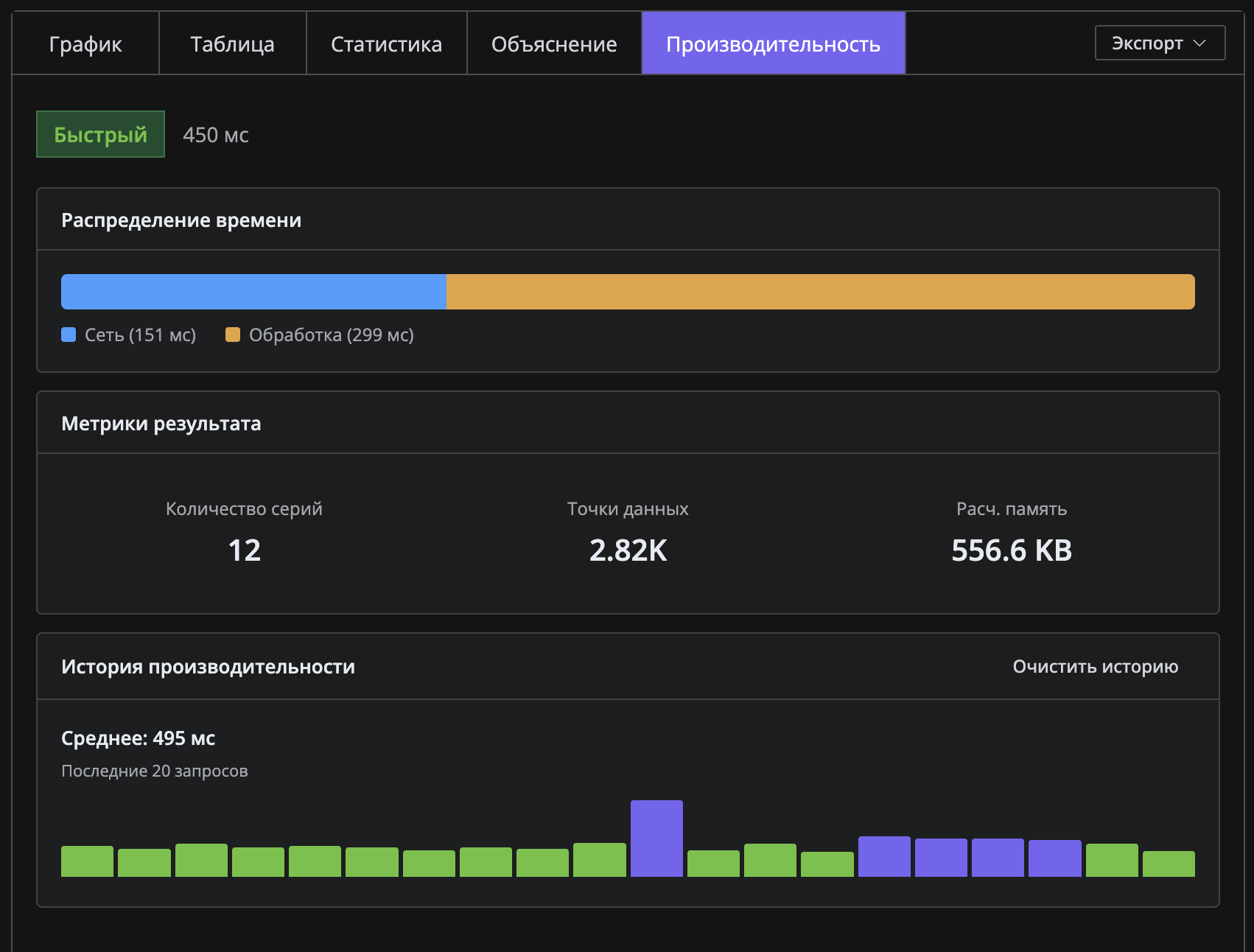
Task: Click the blue Сеть legend swatch
Action: pyautogui.click(x=69, y=335)
